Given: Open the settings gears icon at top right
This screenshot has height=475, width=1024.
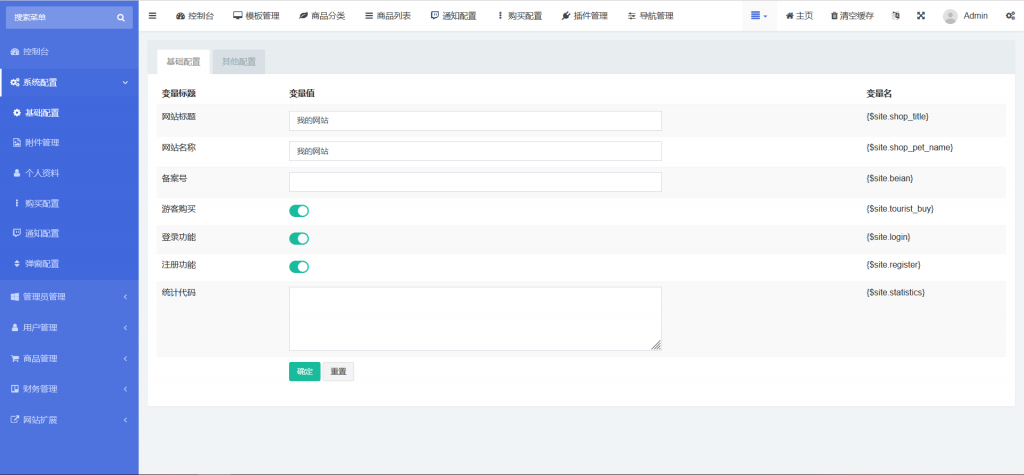Looking at the screenshot, I should (1010, 16).
